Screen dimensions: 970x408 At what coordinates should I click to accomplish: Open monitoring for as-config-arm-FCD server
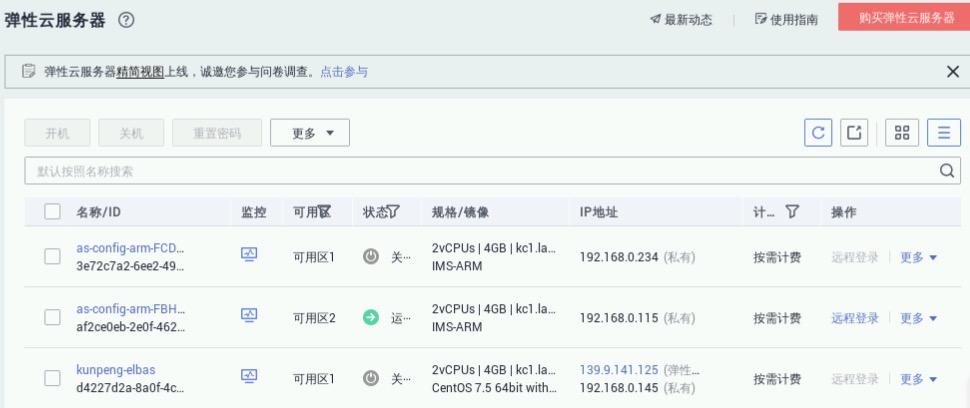(x=249, y=255)
